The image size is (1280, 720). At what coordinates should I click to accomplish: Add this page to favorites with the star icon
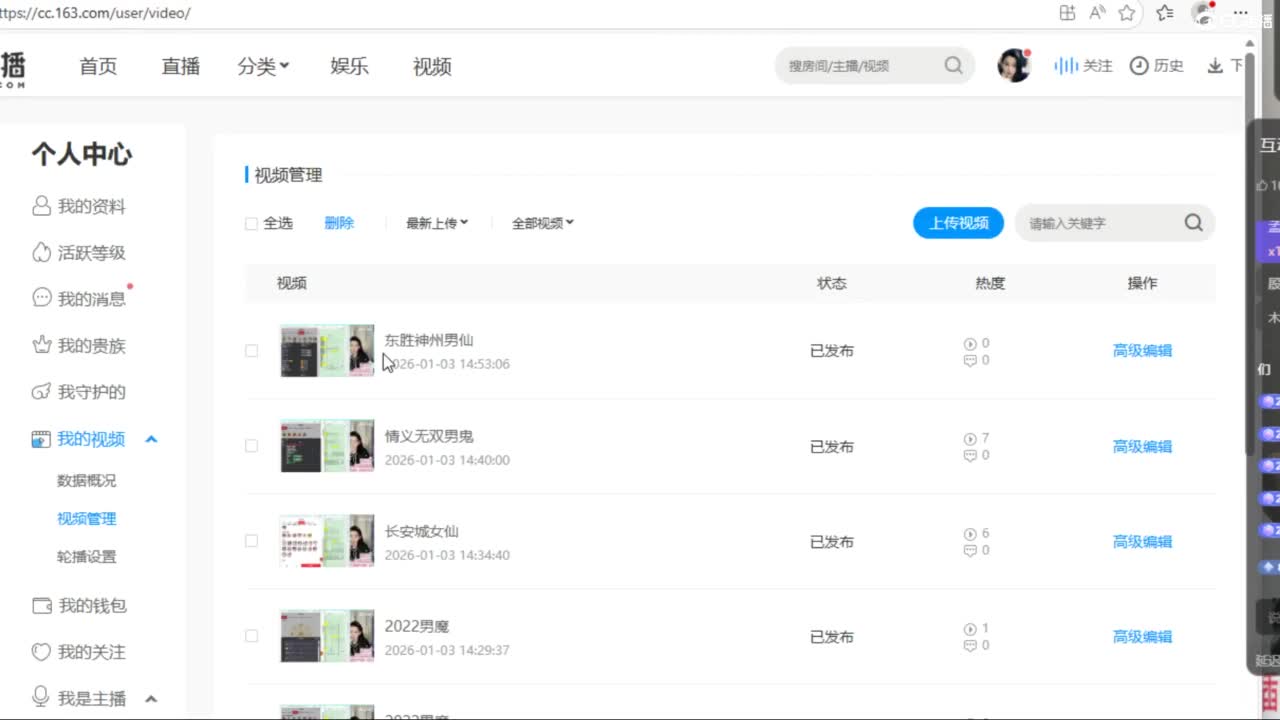(1127, 13)
